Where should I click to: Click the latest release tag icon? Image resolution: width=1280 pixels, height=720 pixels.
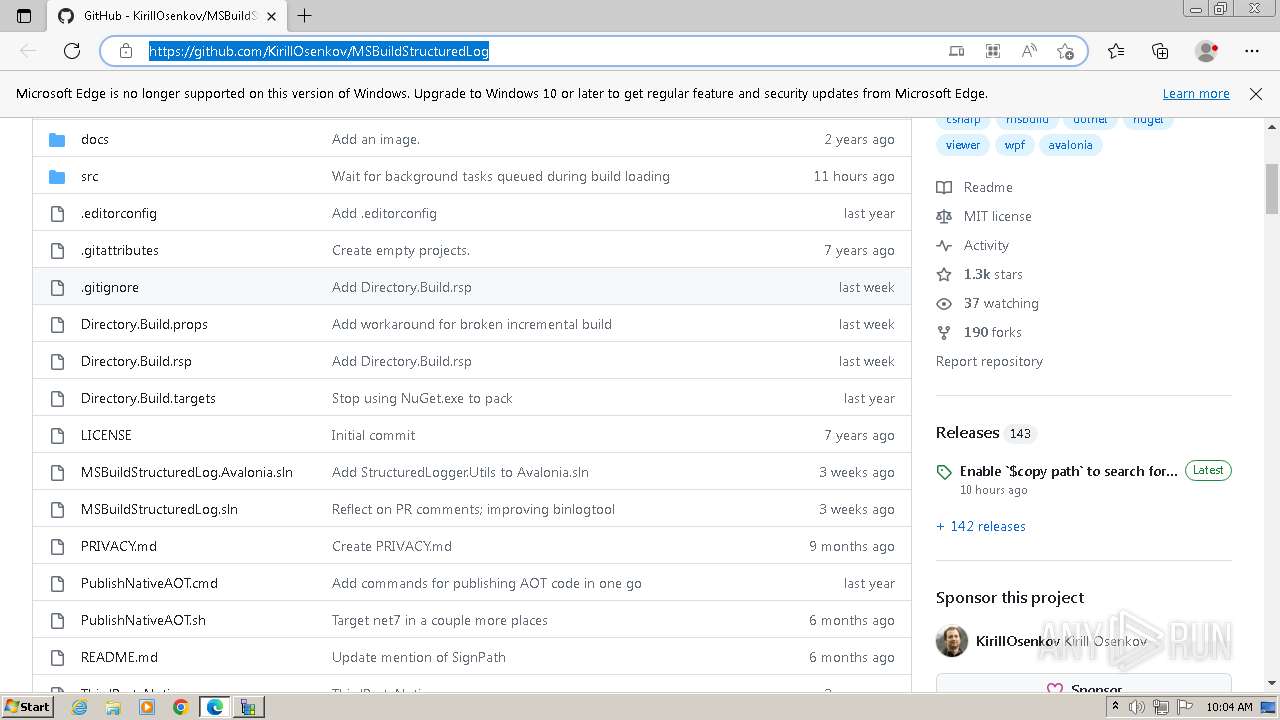pyautogui.click(x=944, y=471)
